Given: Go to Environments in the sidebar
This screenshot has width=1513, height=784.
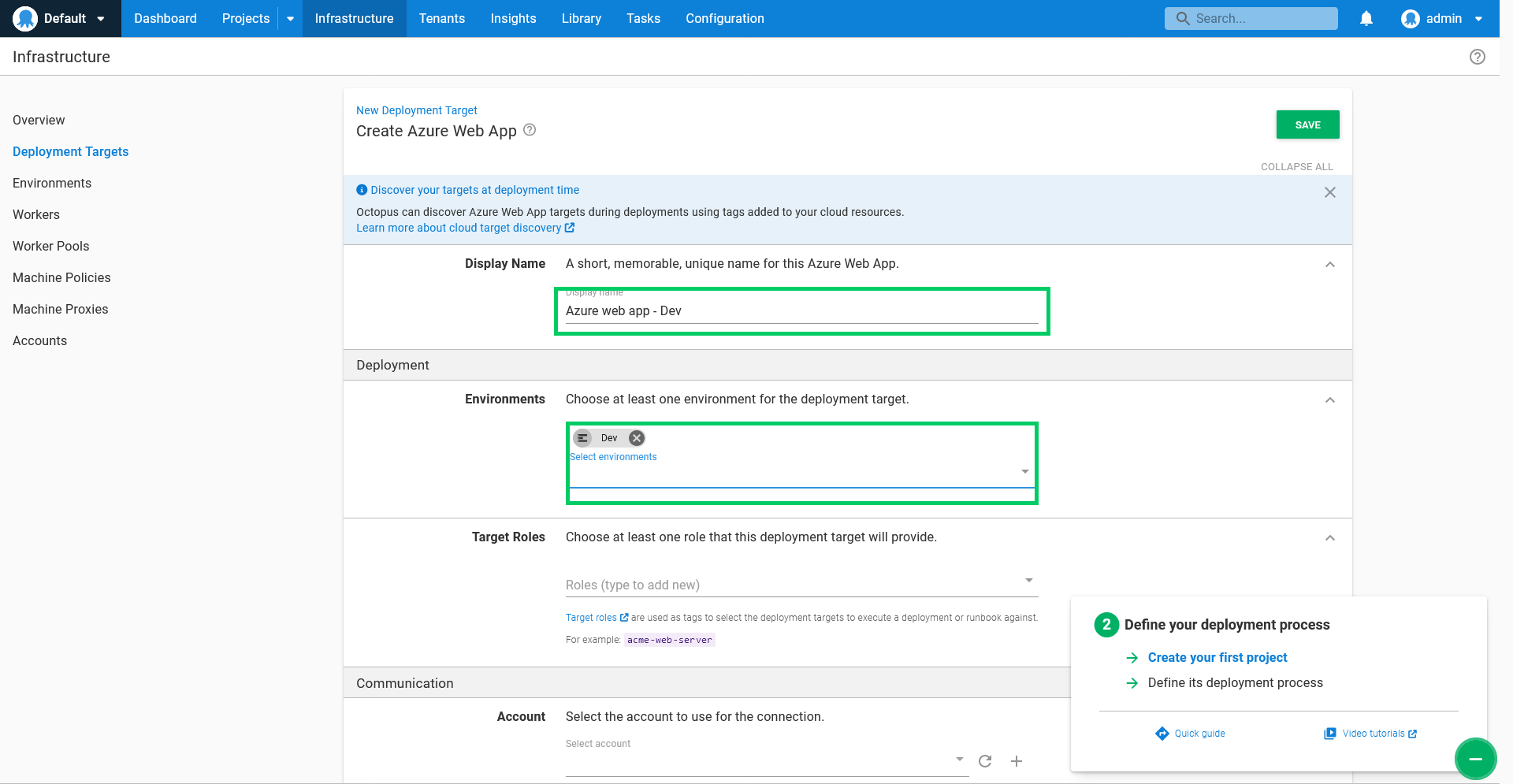Looking at the screenshot, I should (x=52, y=183).
